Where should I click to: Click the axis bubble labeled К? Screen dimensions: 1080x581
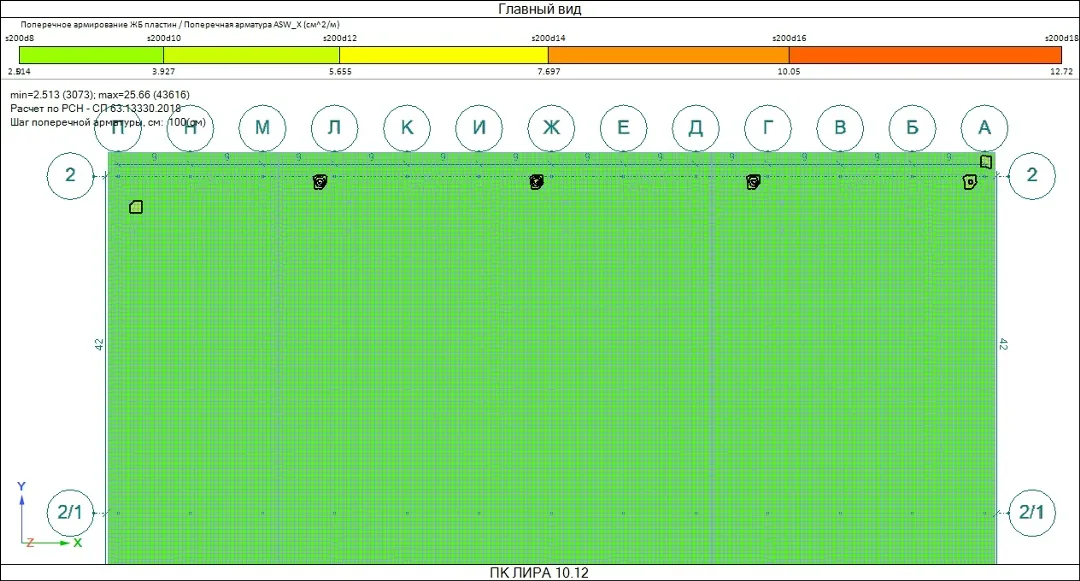[407, 128]
